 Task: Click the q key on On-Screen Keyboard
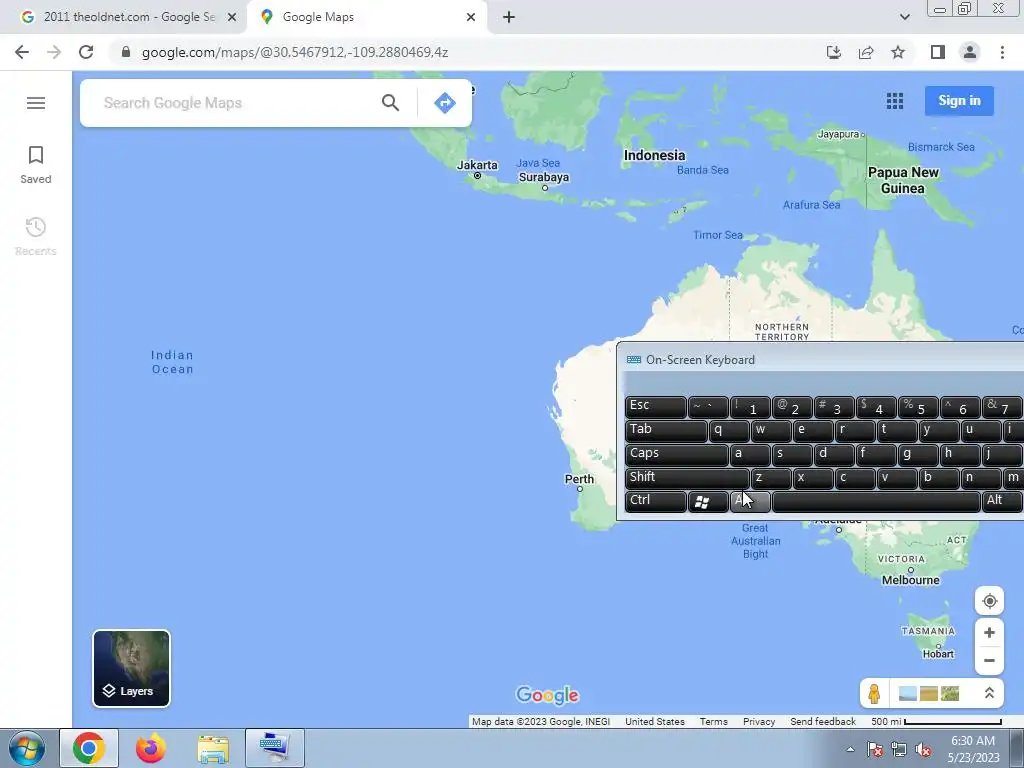[729, 430]
